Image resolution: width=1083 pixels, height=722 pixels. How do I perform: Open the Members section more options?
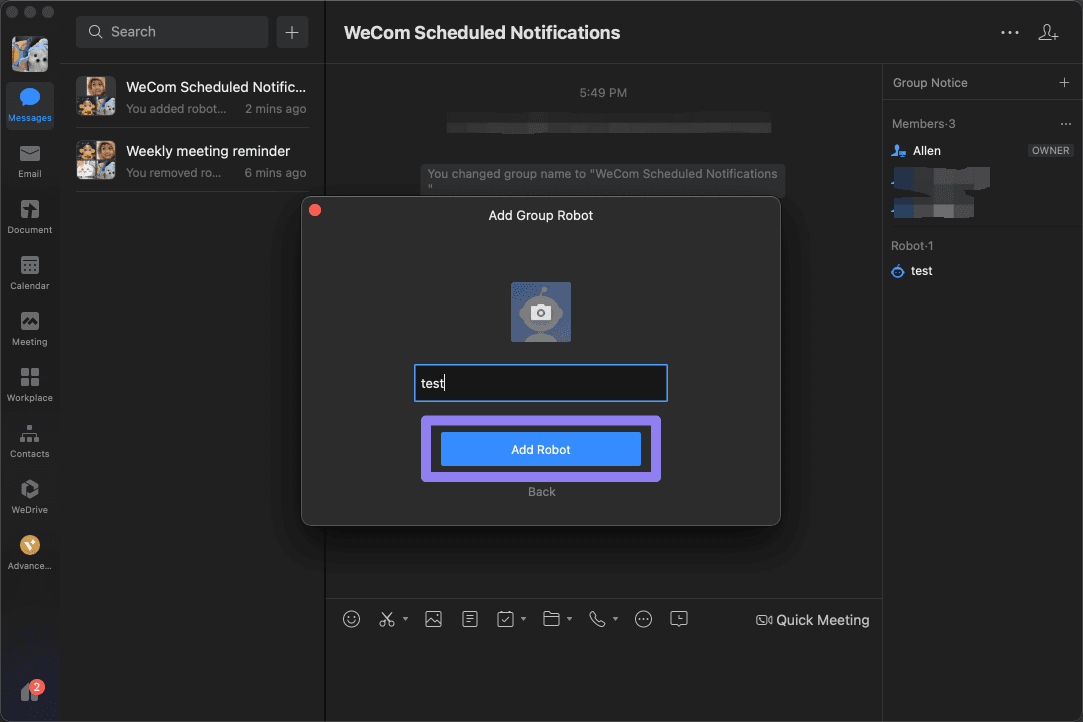pyautogui.click(x=1065, y=124)
